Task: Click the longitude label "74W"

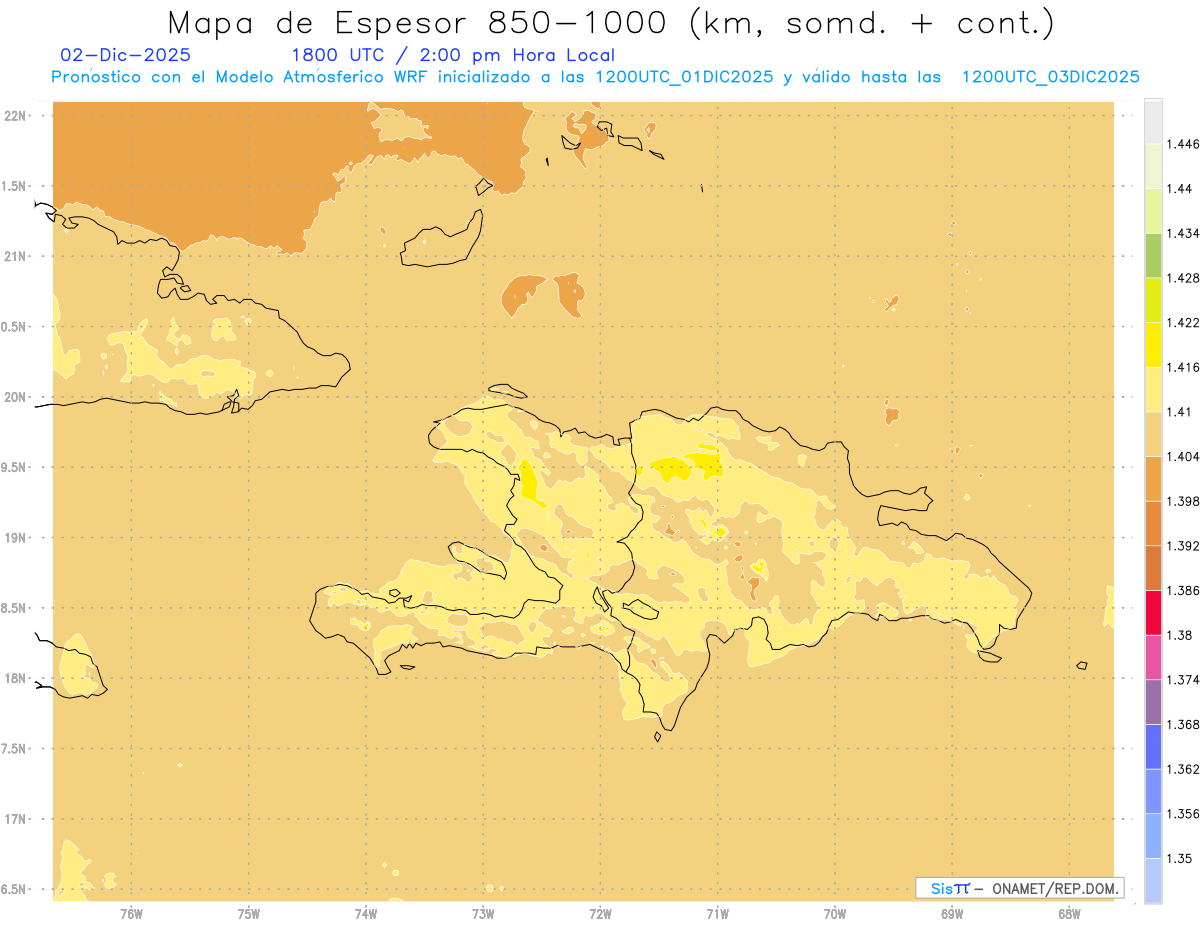Action: (x=366, y=914)
